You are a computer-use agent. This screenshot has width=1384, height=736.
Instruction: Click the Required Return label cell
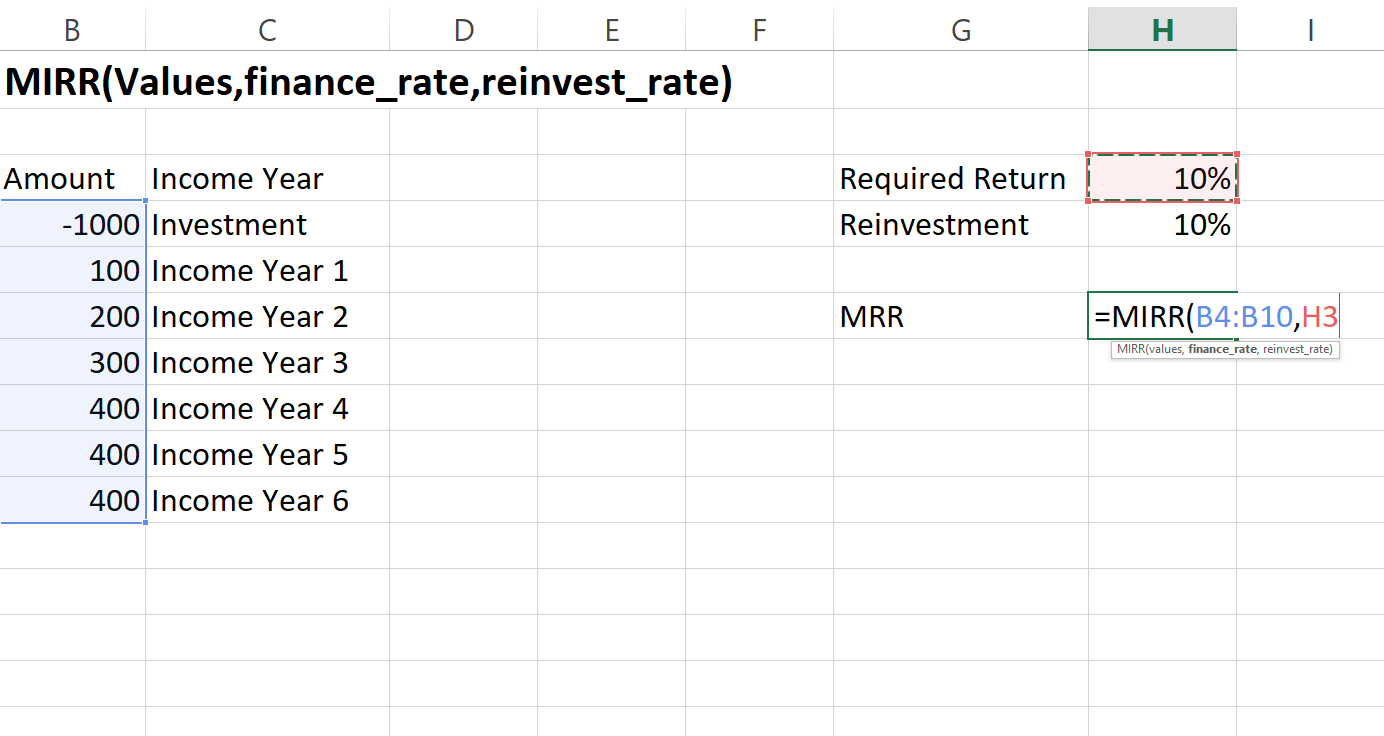tap(952, 178)
